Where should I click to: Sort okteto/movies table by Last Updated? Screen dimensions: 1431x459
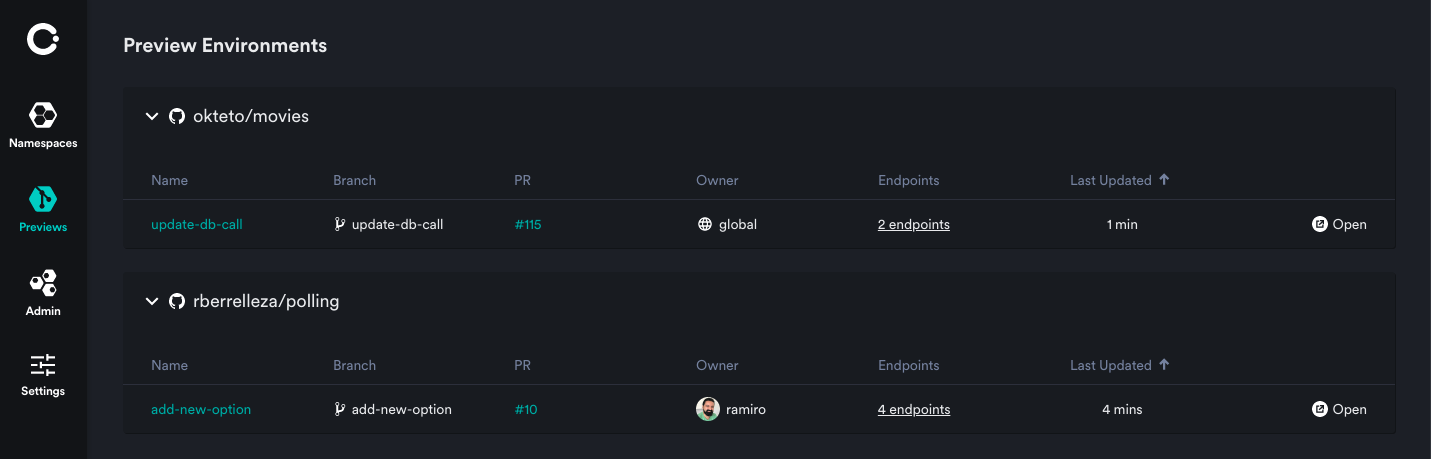point(1119,180)
